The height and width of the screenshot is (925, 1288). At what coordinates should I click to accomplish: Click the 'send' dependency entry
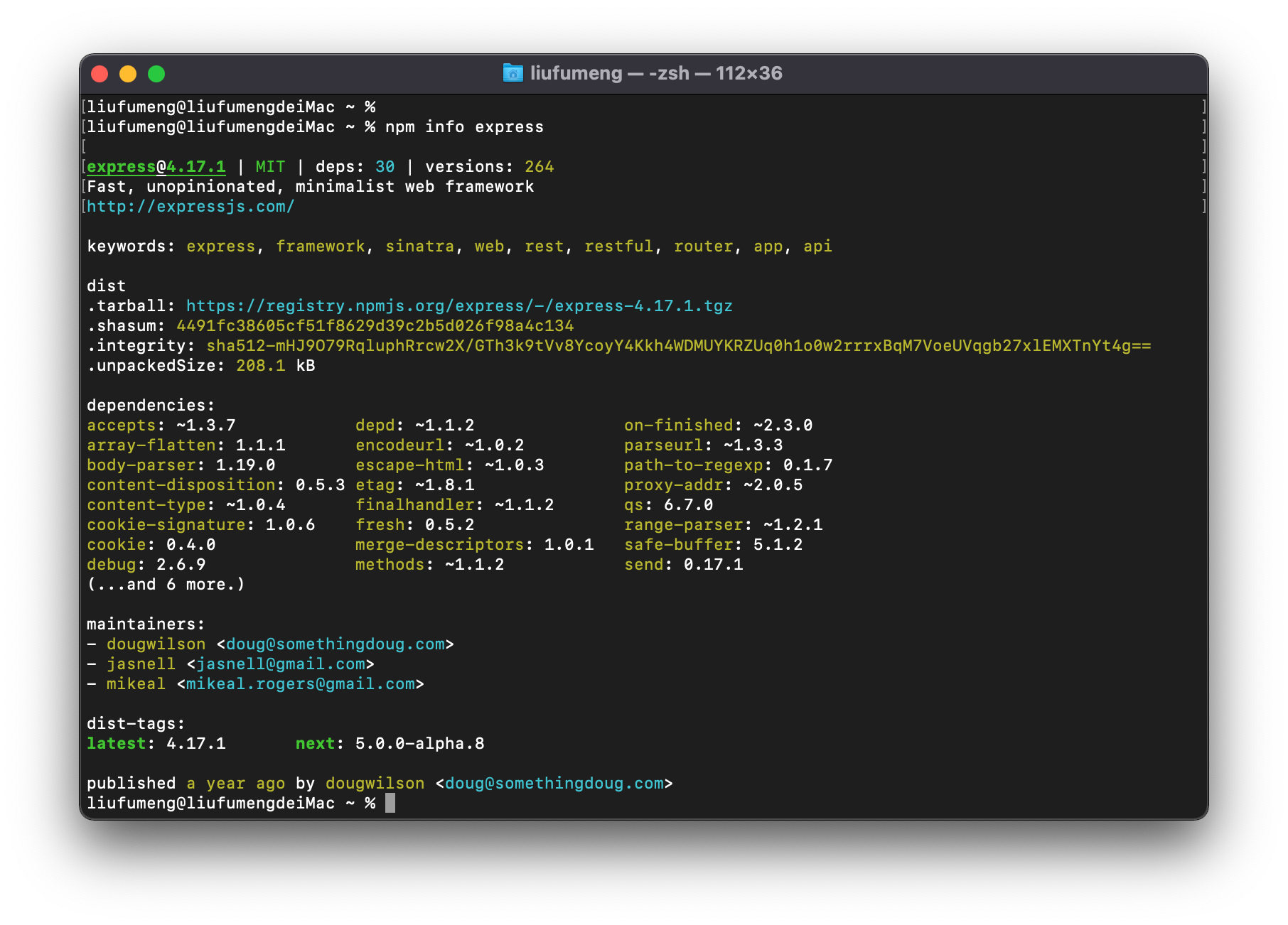click(x=683, y=565)
